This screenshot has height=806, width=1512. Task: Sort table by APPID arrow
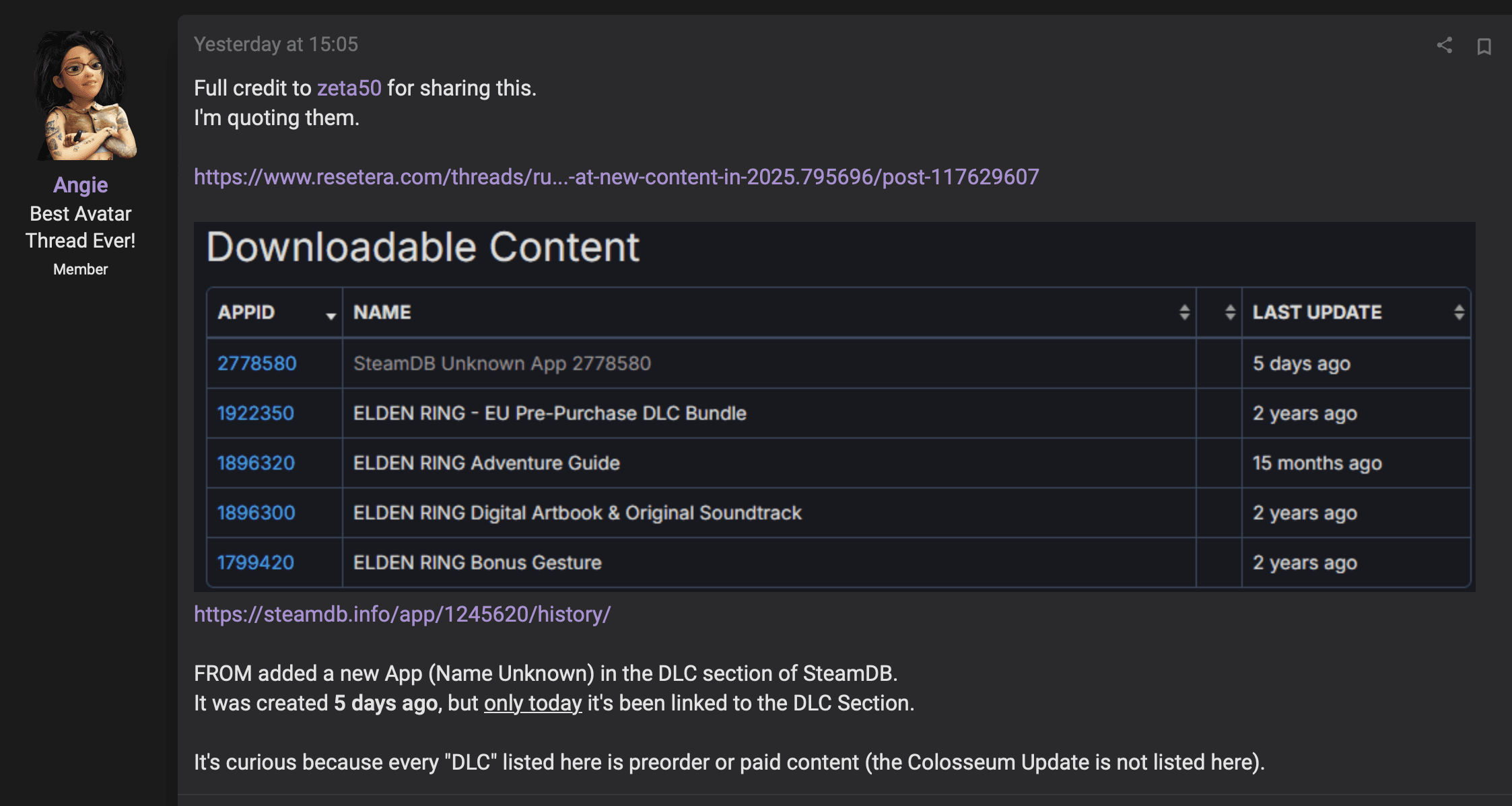[x=331, y=315]
